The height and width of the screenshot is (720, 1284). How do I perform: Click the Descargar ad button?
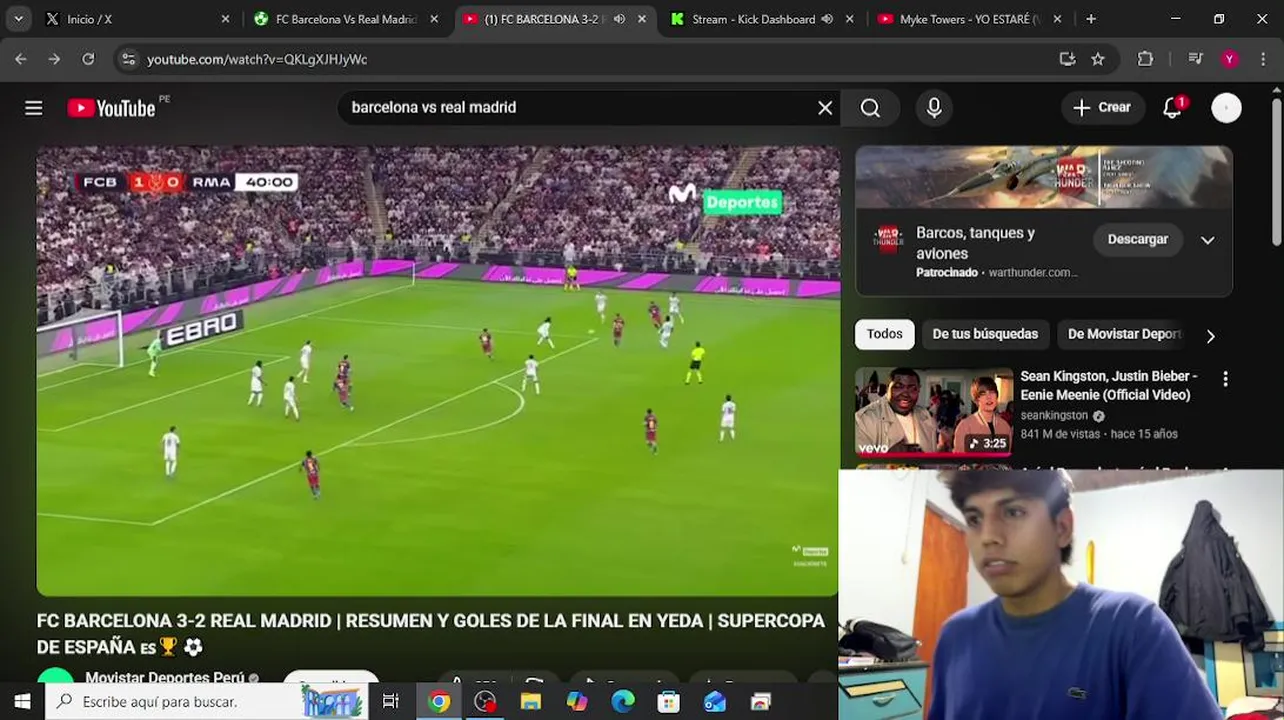1137,239
